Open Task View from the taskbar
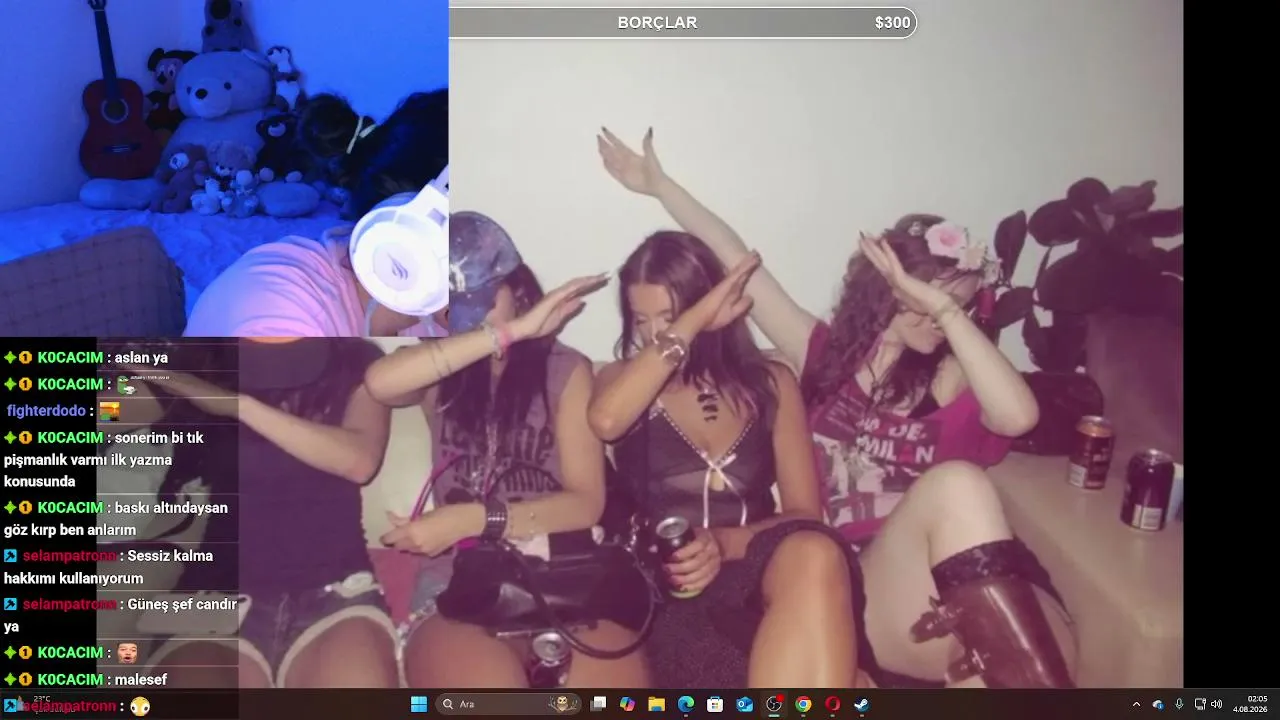 point(598,704)
